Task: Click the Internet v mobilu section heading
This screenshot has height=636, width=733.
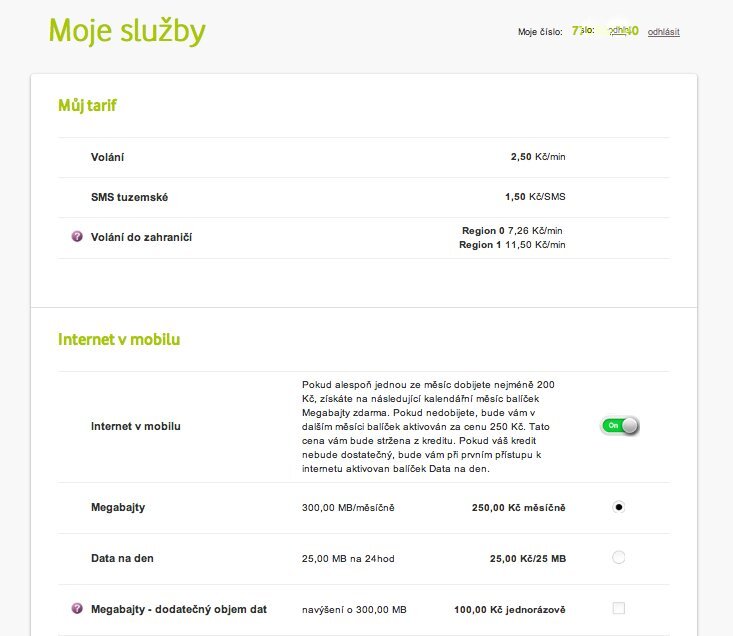Action: pyautogui.click(x=119, y=339)
